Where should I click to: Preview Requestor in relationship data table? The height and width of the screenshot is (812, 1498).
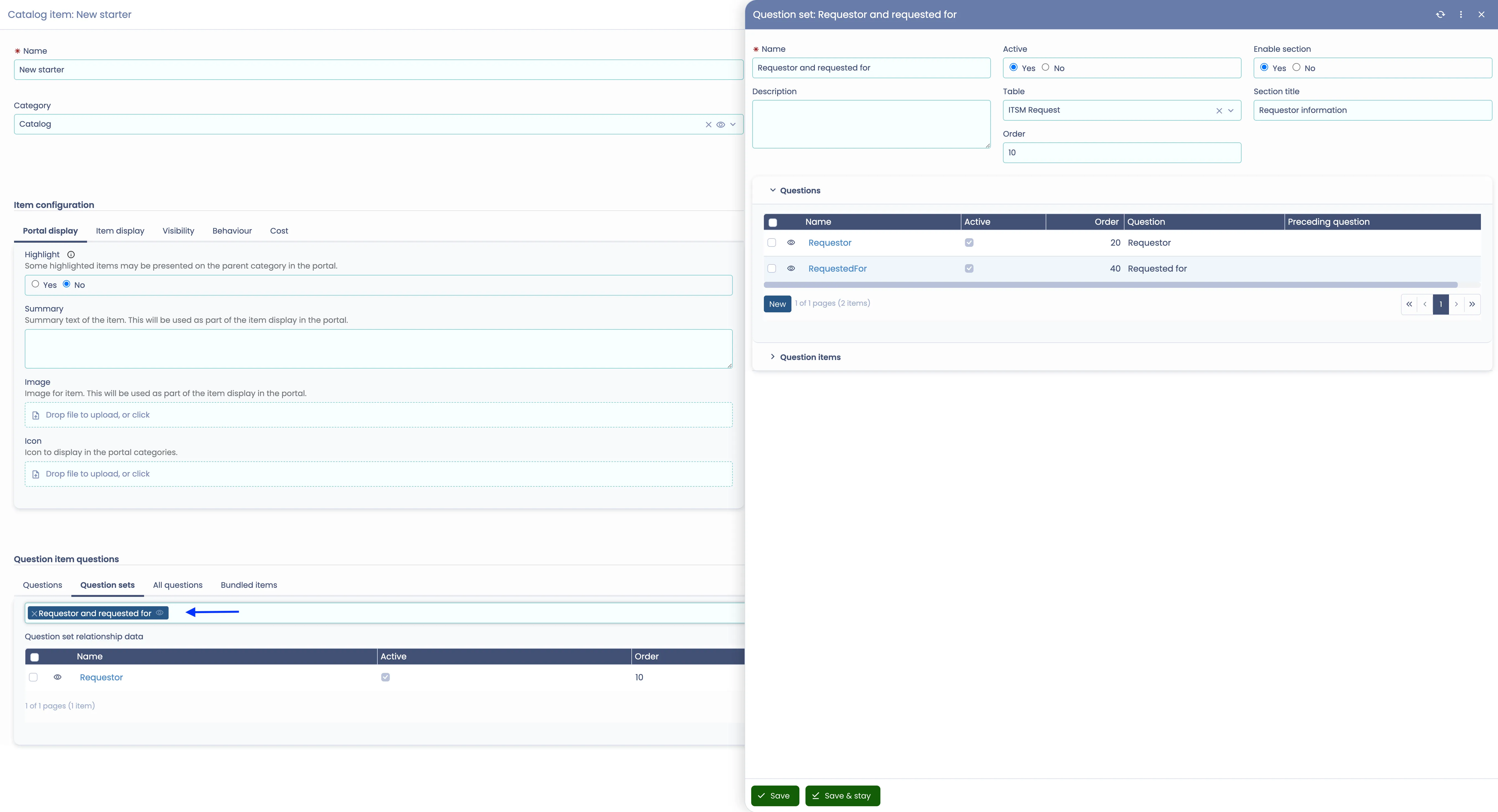58,677
